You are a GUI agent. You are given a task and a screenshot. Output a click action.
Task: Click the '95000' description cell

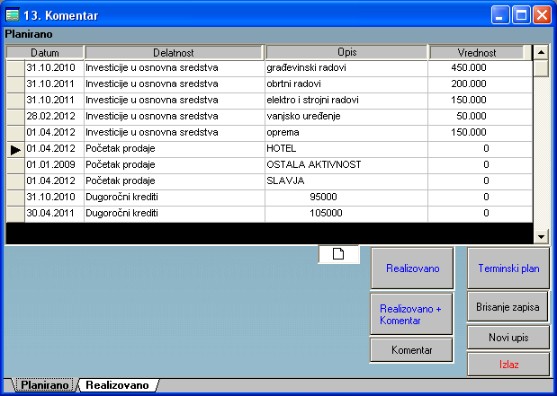(346, 197)
